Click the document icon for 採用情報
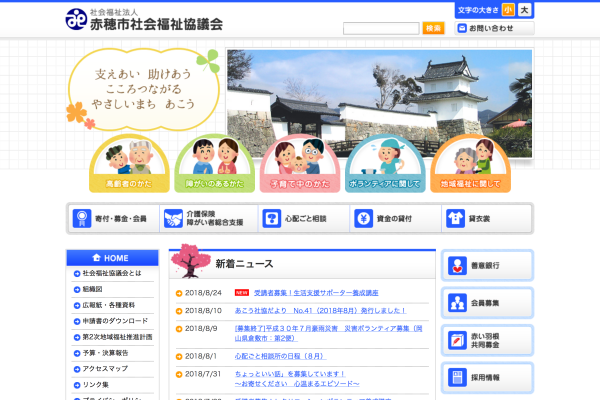Screen dimensions: 600x400 pyautogui.click(x=457, y=378)
